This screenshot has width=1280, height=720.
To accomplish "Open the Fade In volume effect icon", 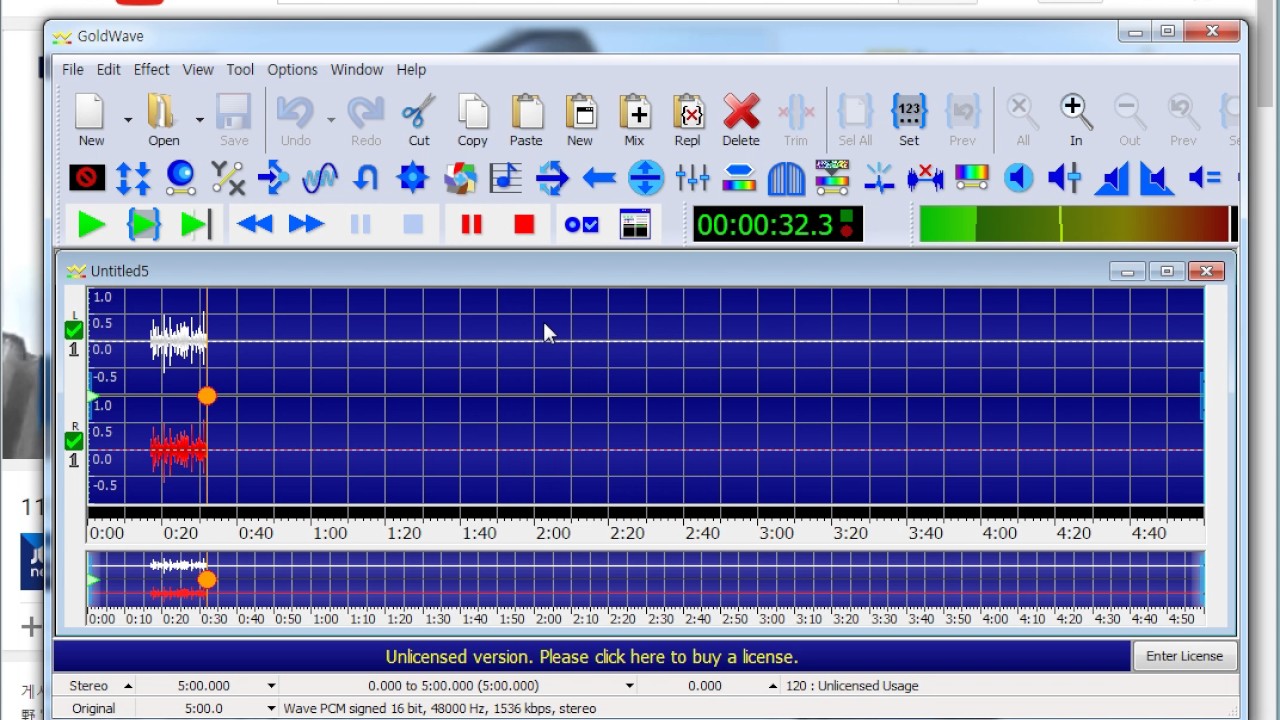I will point(1111,178).
